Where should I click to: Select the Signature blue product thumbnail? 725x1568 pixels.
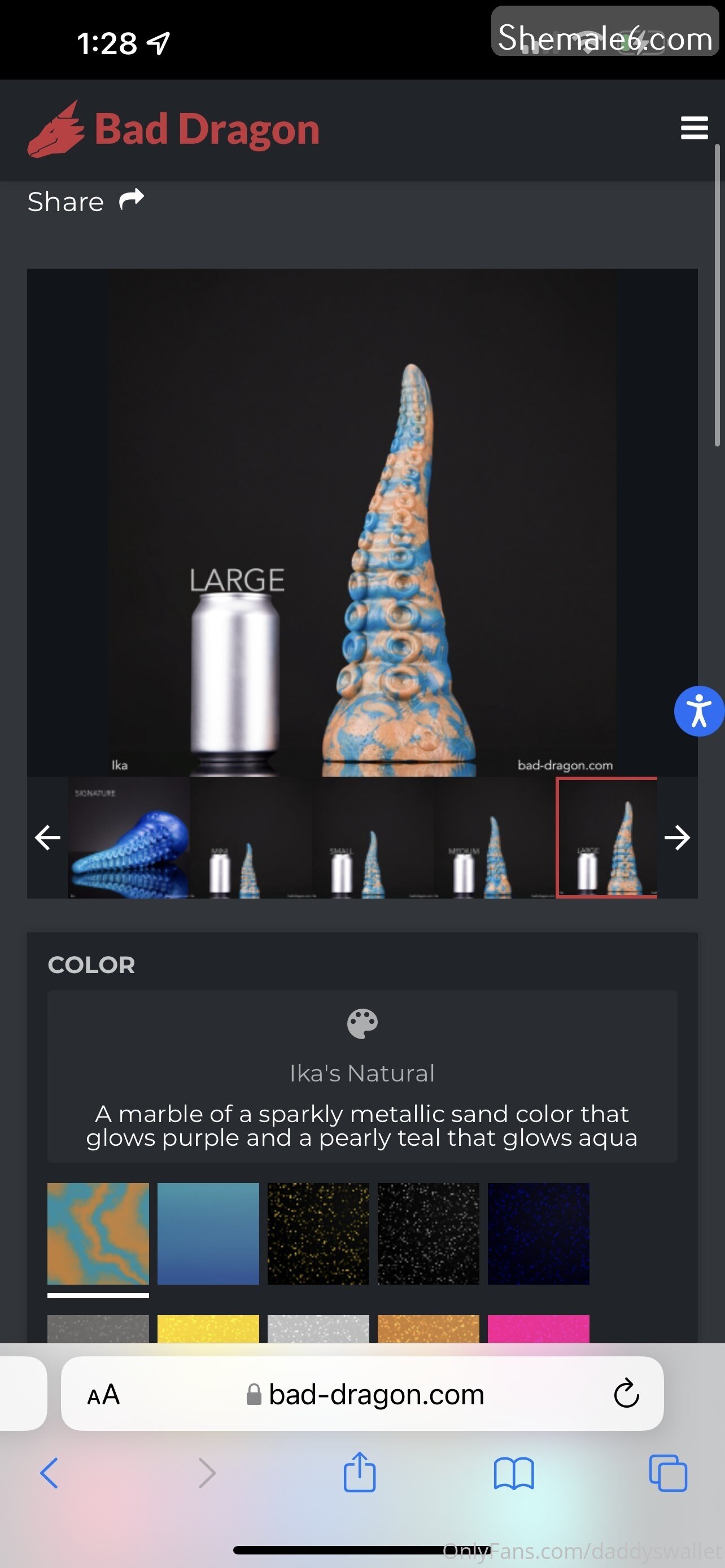(x=128, y=838)
